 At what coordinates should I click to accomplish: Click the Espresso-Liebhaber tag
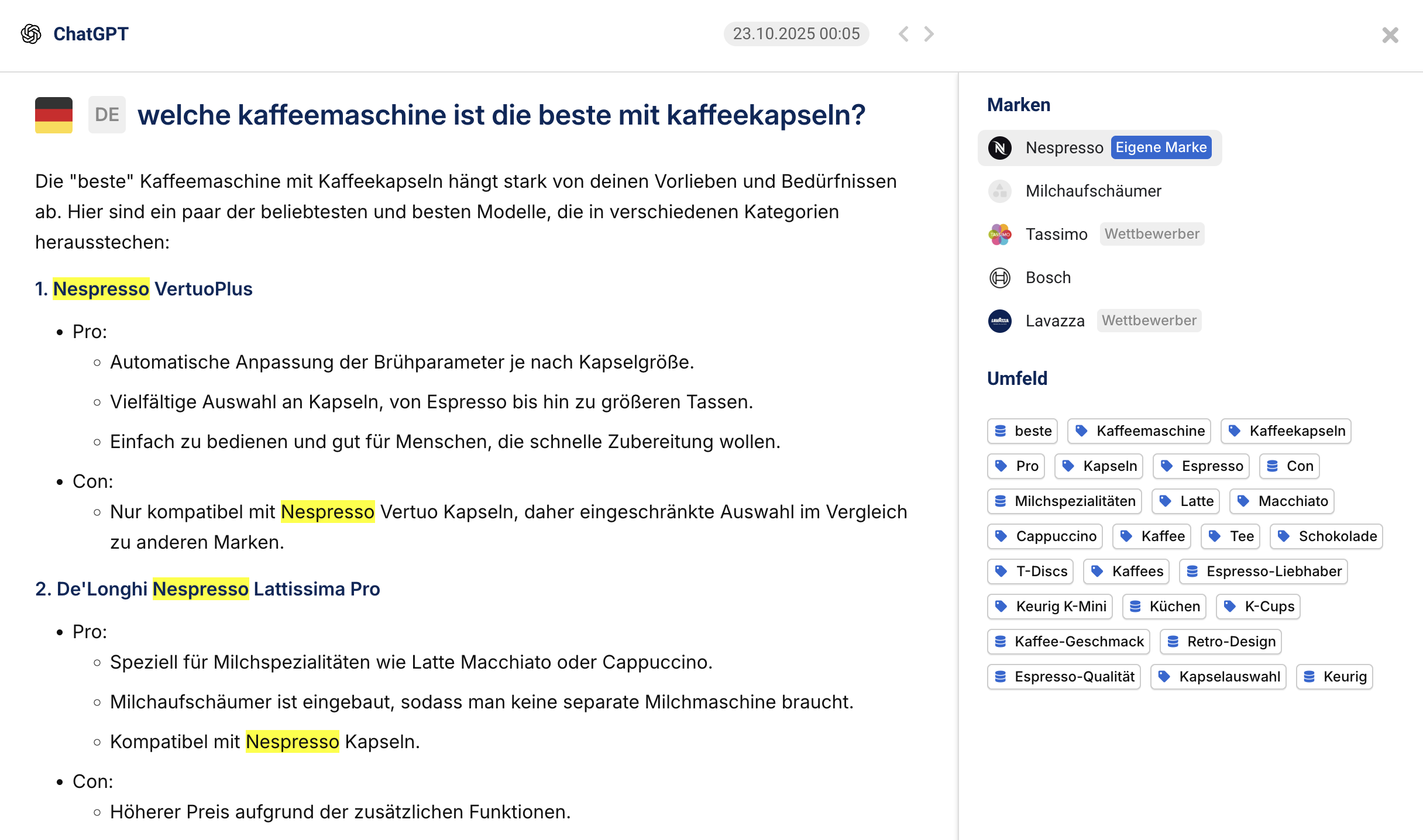pyautogui.click(x=1263, y=572)
